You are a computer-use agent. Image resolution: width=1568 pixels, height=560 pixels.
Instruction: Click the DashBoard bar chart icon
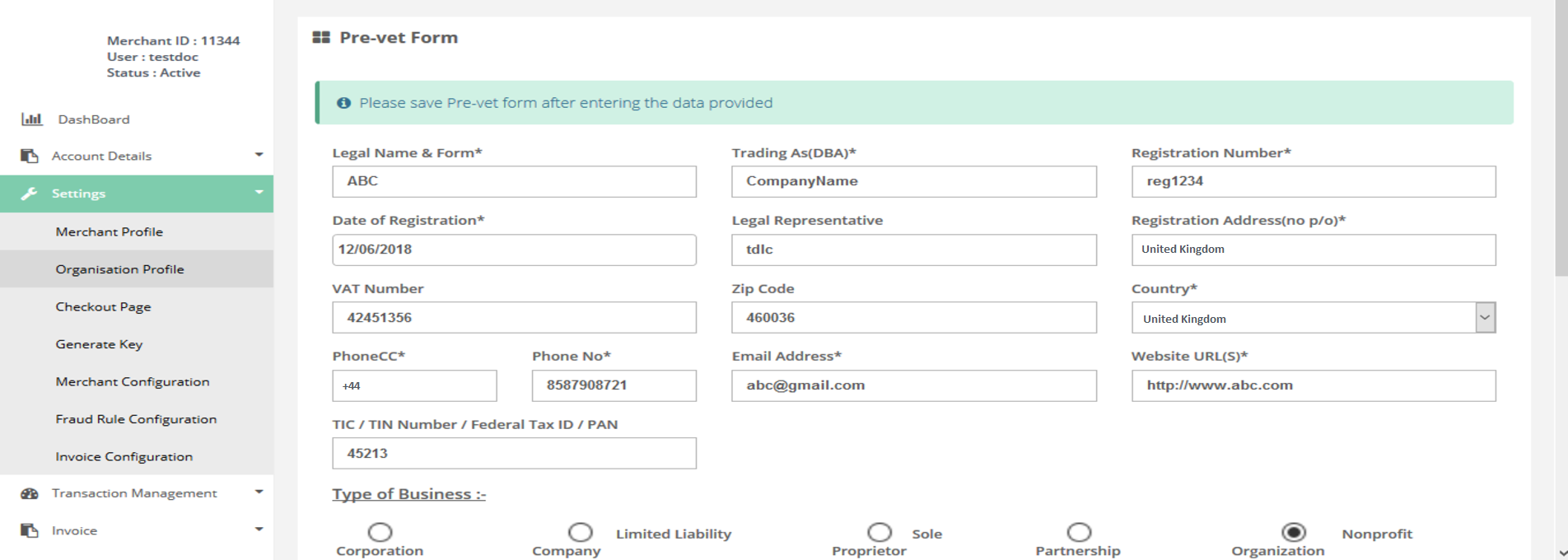(x=31, y=119)
